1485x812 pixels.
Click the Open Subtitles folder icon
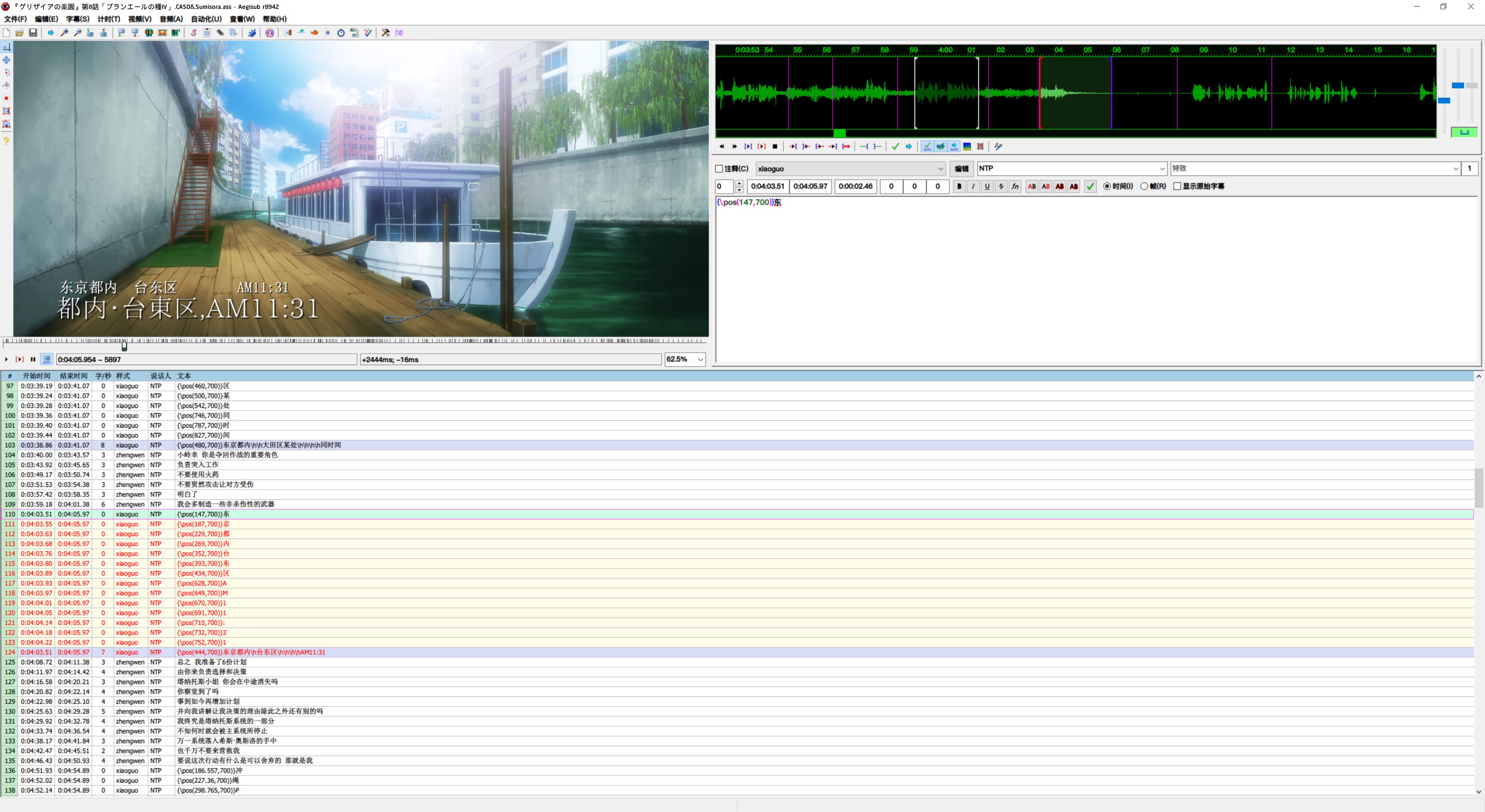click(20, 33)
